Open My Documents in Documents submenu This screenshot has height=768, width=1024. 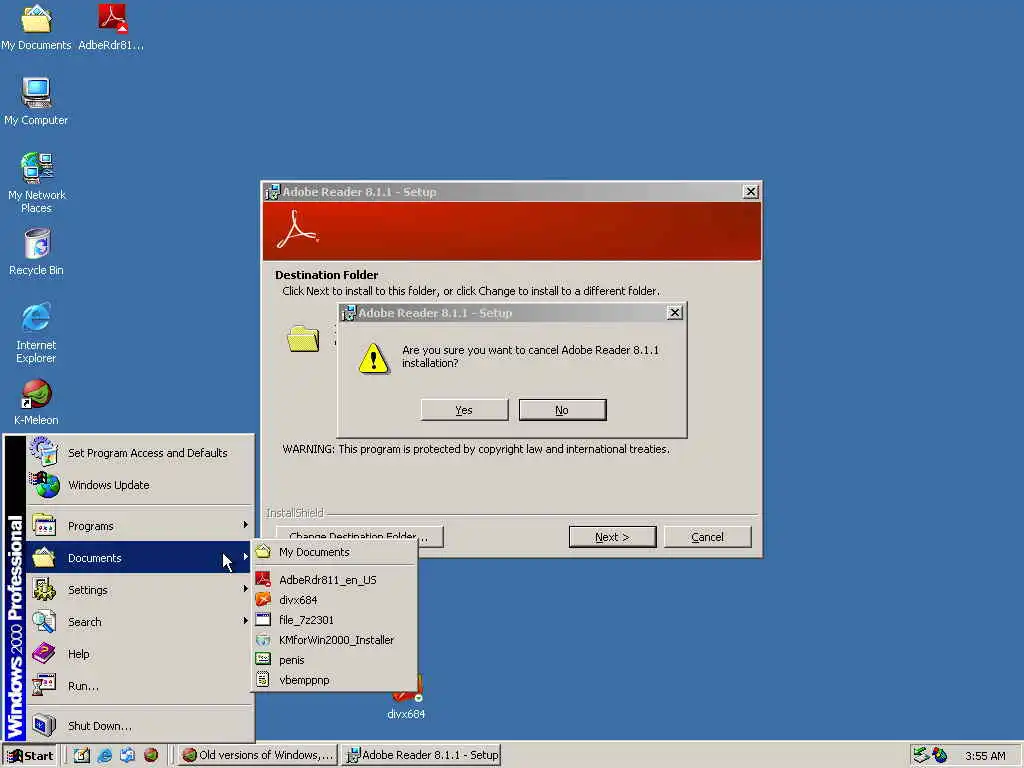coord(334,552)
